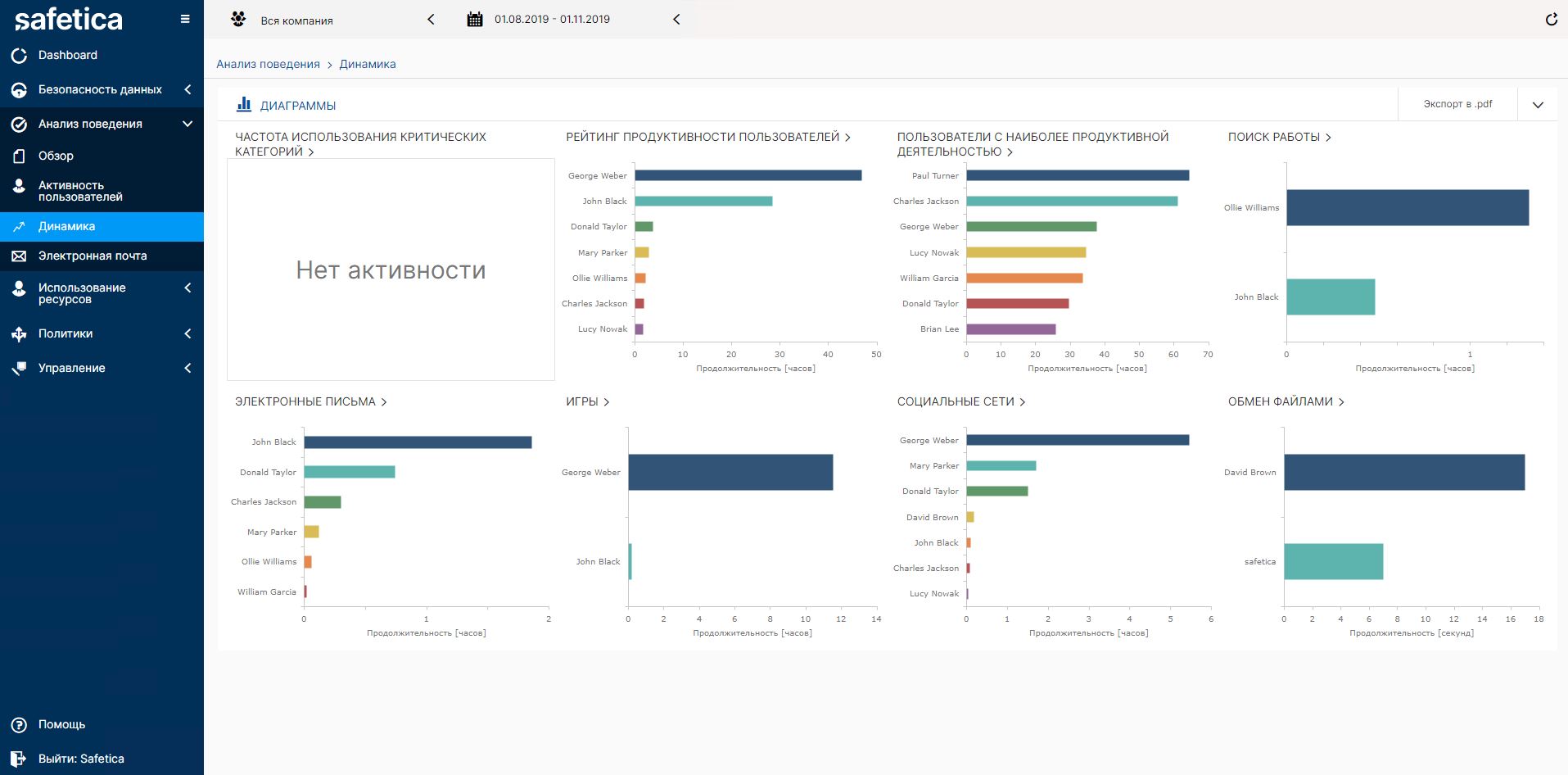
Task: Open dropdown arrow next to Экспорт в .pdf
Action: click(x=1537, y=105)
